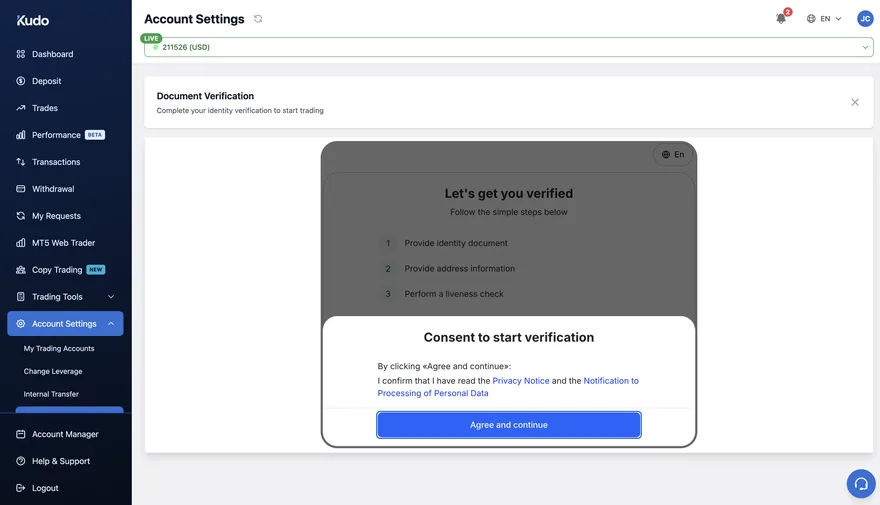The height and width of the screenshot is (505, 880).
Task: Select Change Leverage submenu item
Action: (53, 371)
